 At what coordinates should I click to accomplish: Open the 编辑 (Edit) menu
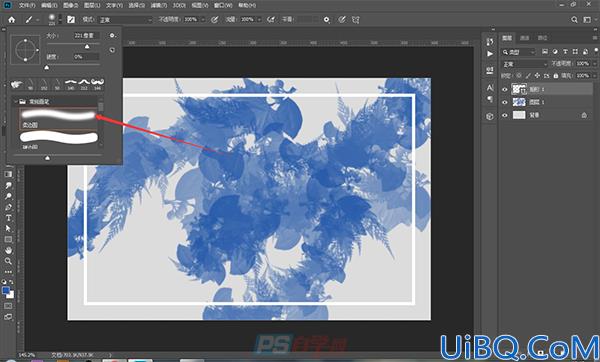click(49, 5)
